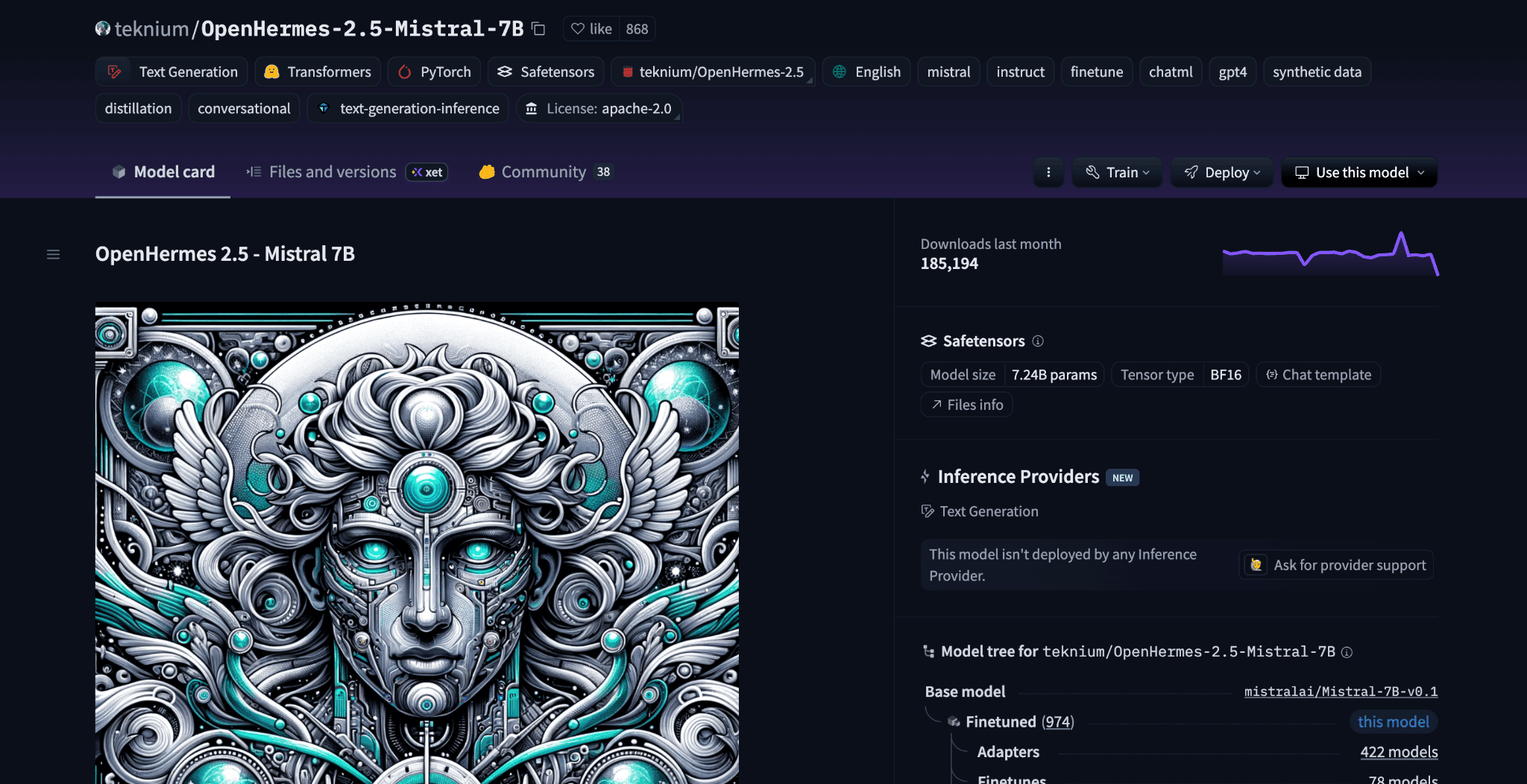Screen dimensions: 1527x784
Task: Select the Text Generation task tag
Action: pos(172,72)
